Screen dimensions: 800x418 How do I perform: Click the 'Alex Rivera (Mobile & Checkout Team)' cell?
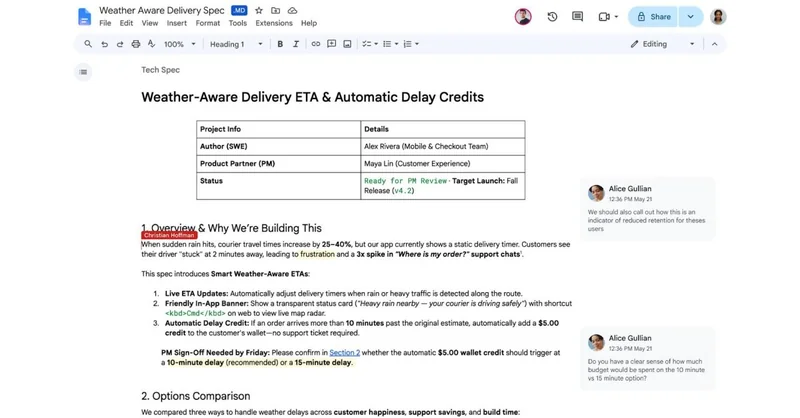pos(443,146)
